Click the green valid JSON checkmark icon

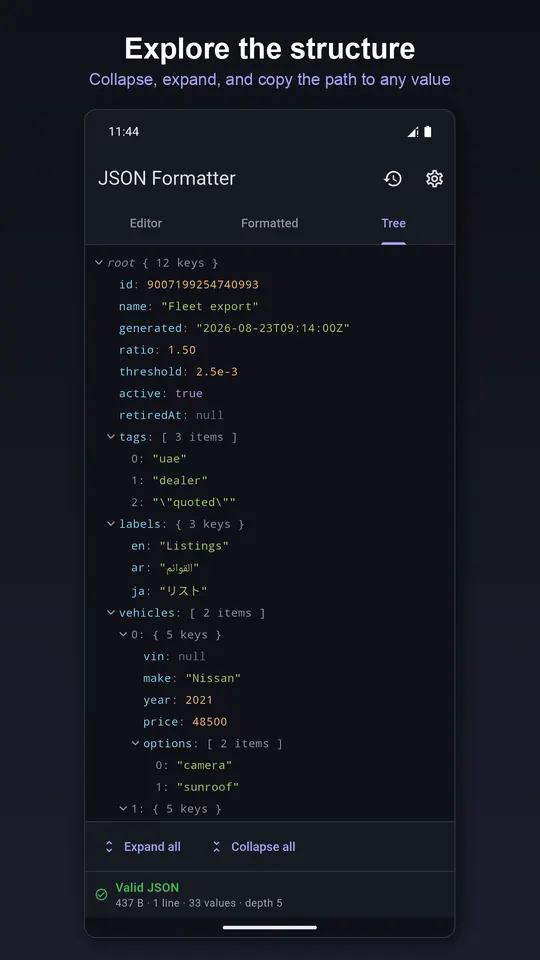[102, 894]
